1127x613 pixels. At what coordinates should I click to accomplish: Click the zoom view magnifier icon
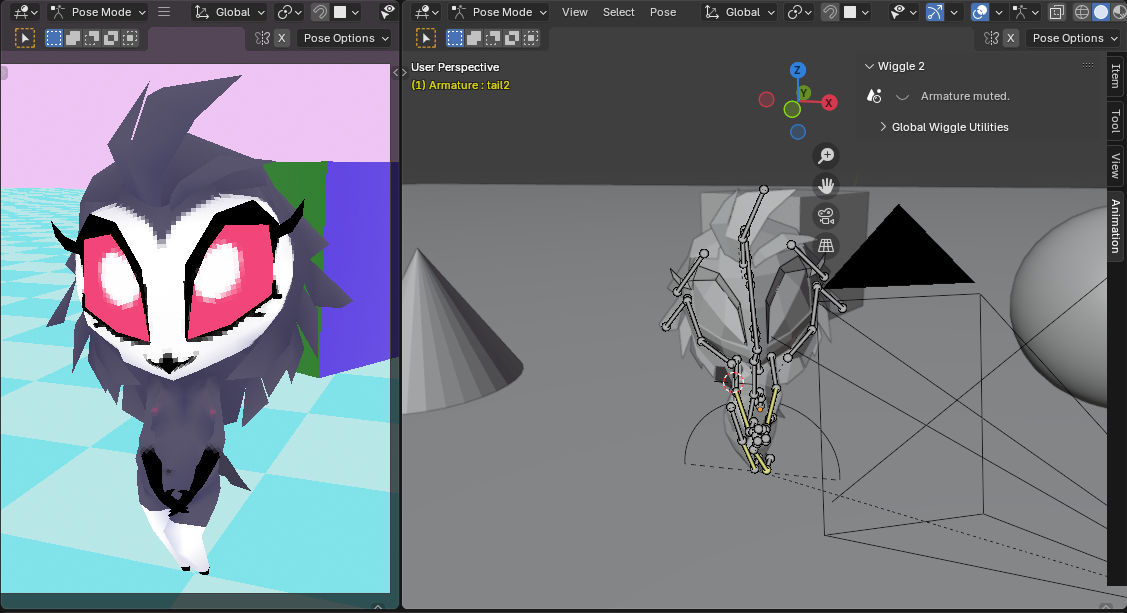[x=826, y=155]
